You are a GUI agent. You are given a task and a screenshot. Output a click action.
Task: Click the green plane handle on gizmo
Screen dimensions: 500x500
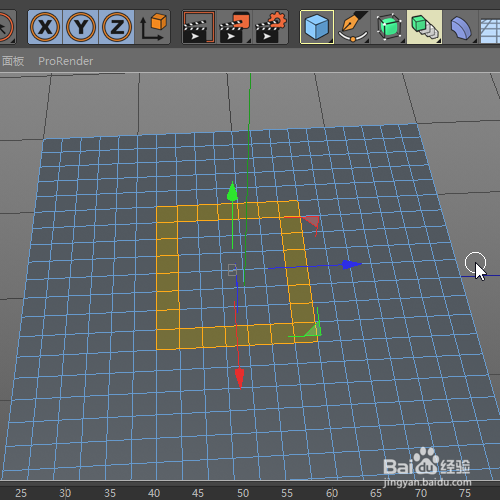(314, 329)
